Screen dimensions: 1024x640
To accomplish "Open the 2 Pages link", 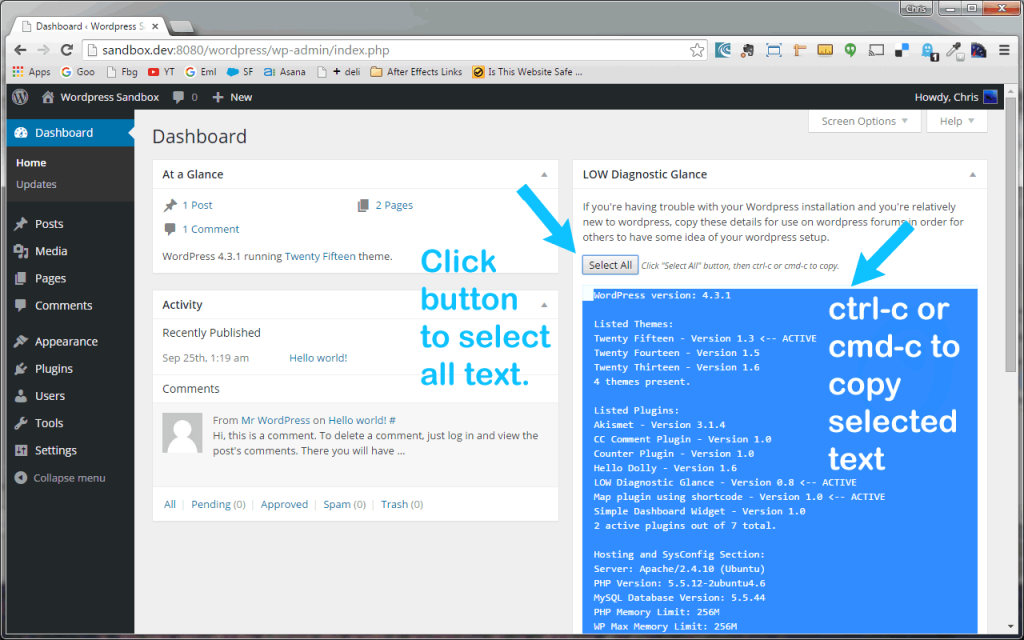I will coord(394,205).
